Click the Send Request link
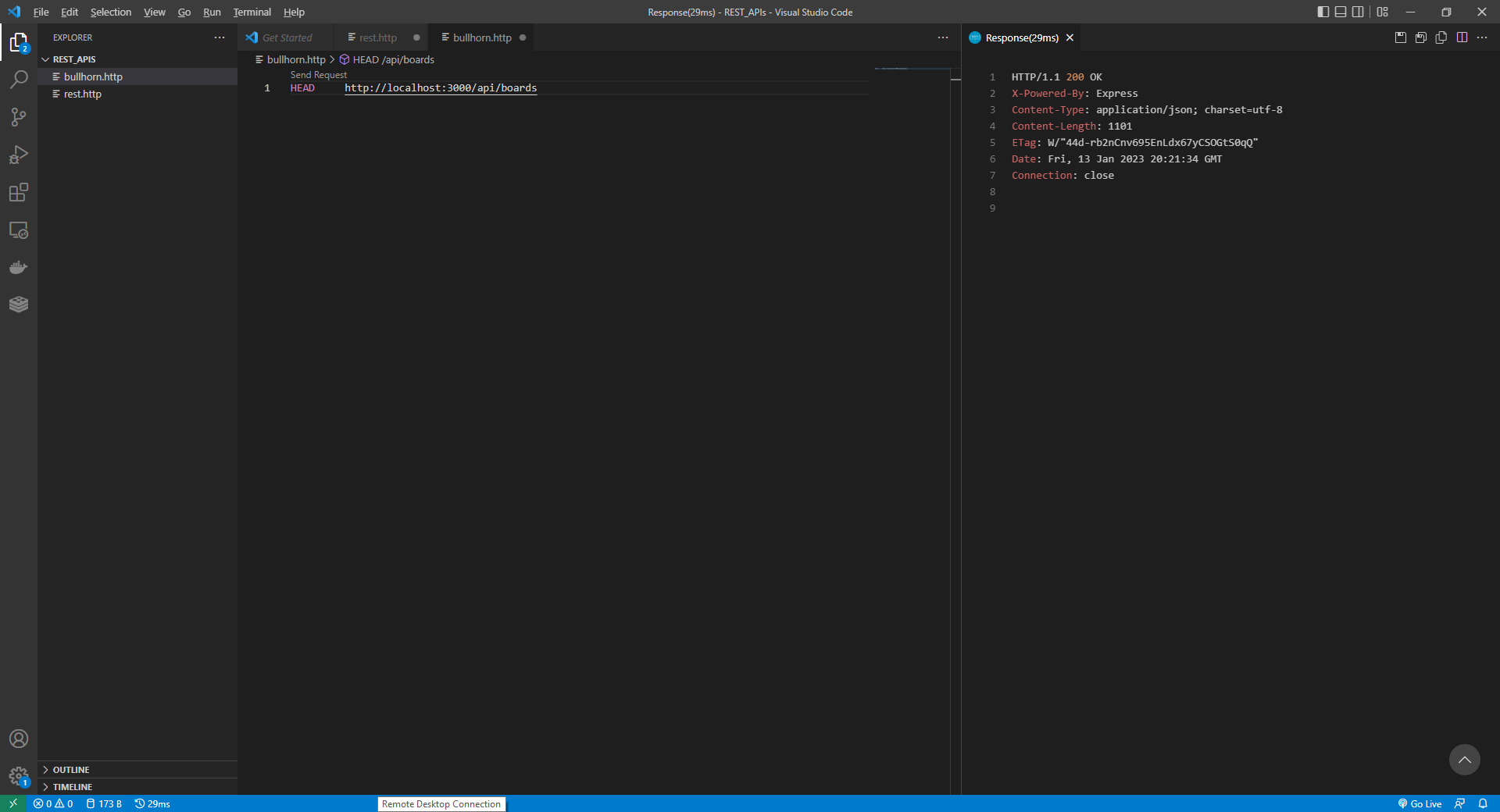This screenshot has height=812, width=1500. (318, 75)
